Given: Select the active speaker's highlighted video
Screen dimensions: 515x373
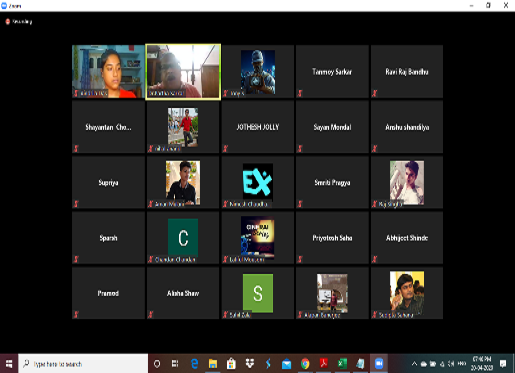Looking at the screenshot, I should [183, 72].
